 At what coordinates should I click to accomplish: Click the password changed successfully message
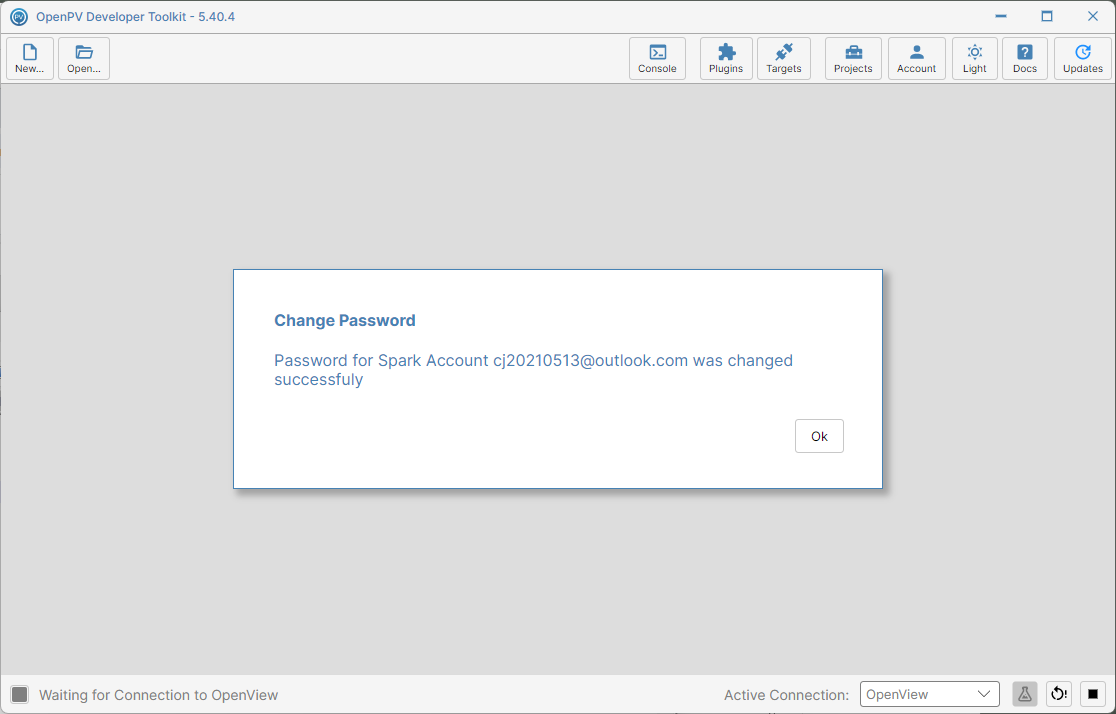point(533,369)
